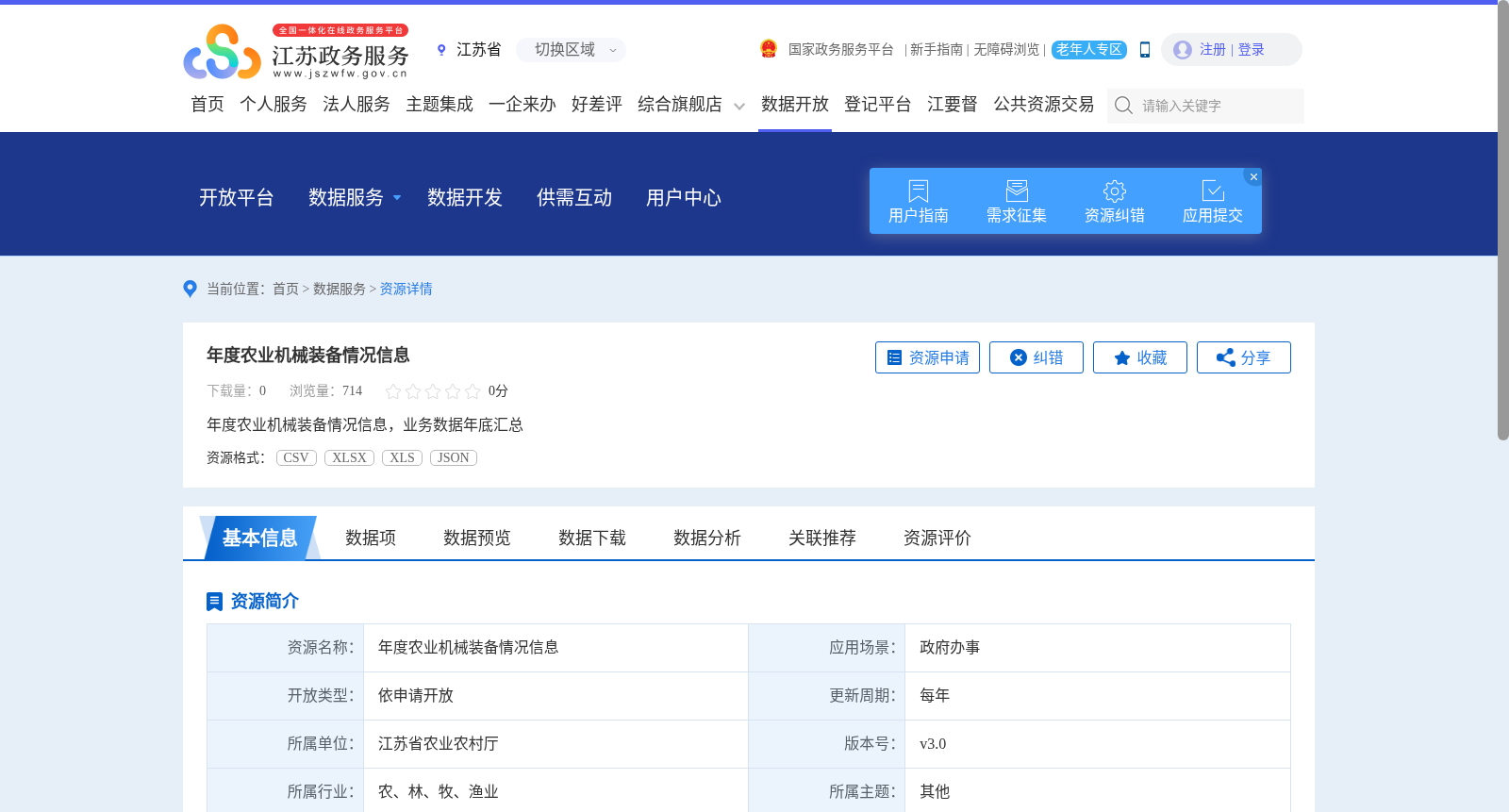Click the 分享 share button
This screenshot has height=812, width=1509.
click(x=1243, y=357)
